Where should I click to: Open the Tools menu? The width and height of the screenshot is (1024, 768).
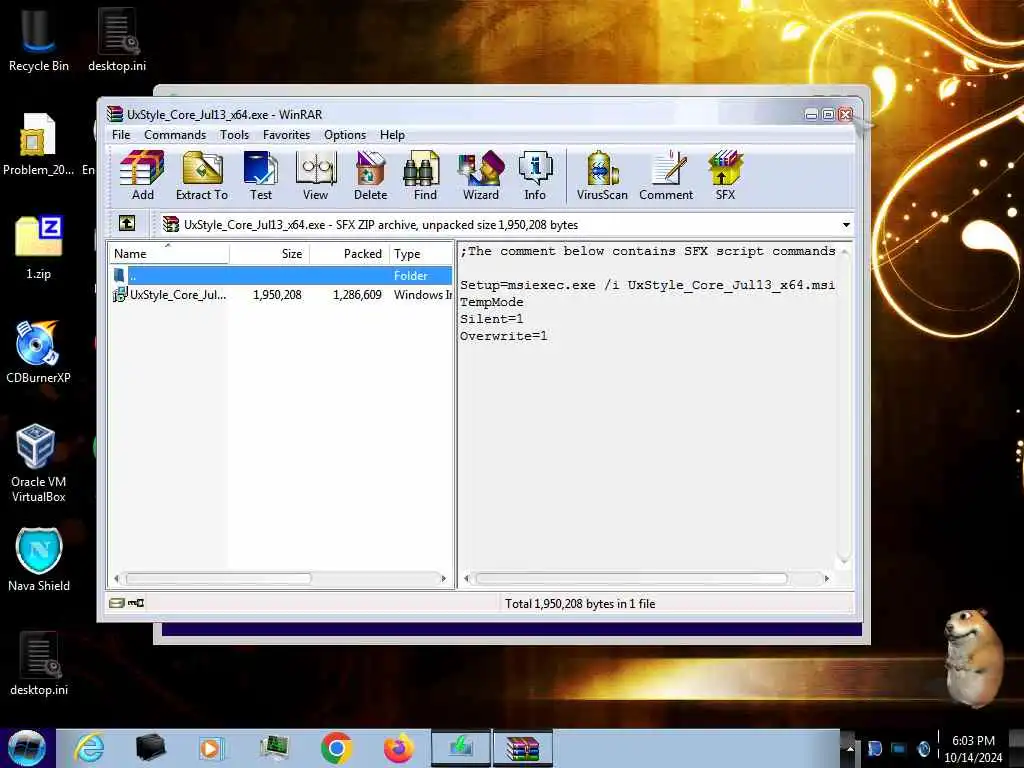pyautogui.click(x=234, y=135)
